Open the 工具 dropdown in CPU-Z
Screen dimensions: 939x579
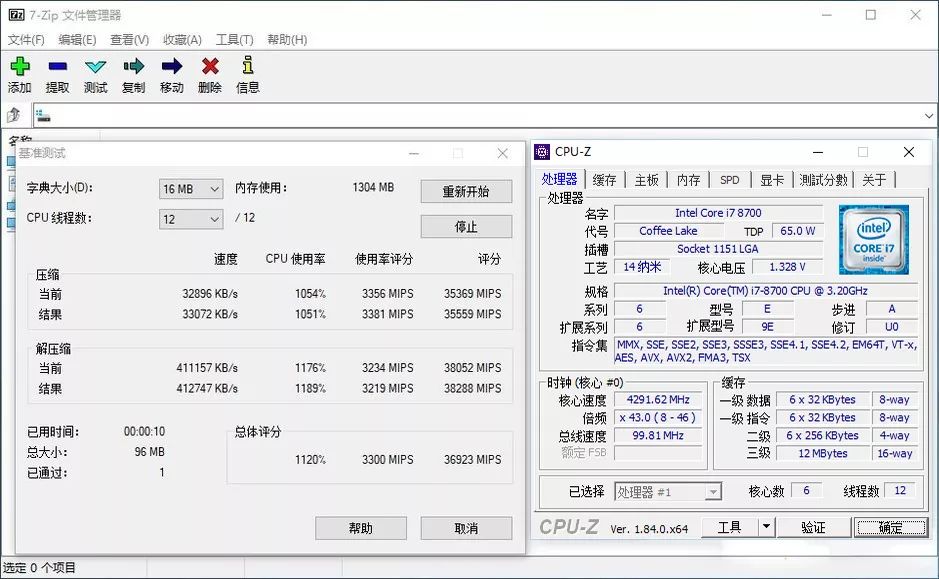tap(742, 526)
